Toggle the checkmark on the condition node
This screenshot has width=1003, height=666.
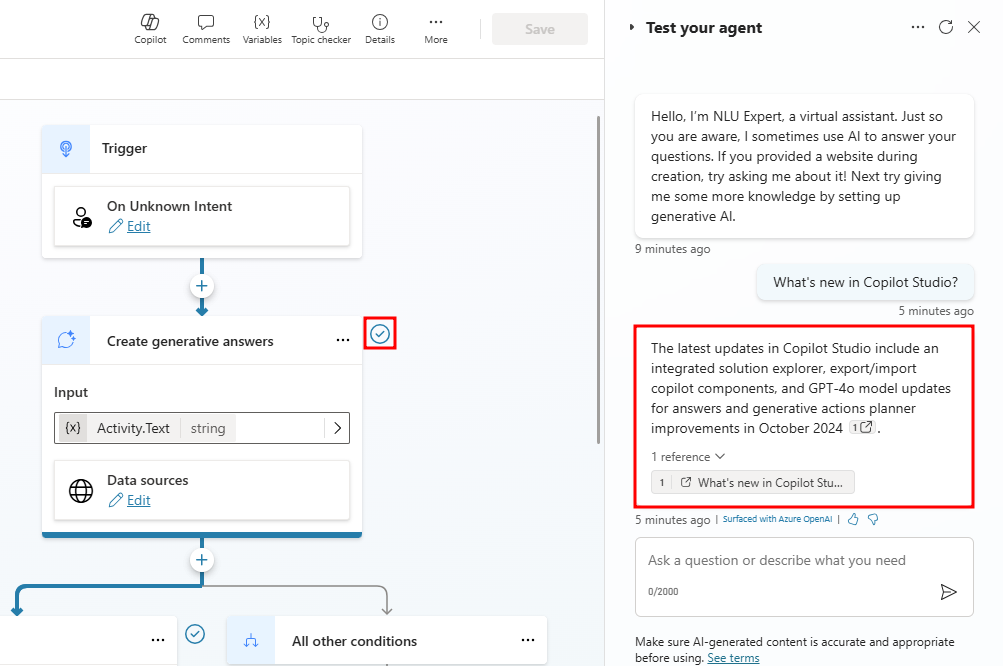tap(195, 634)
